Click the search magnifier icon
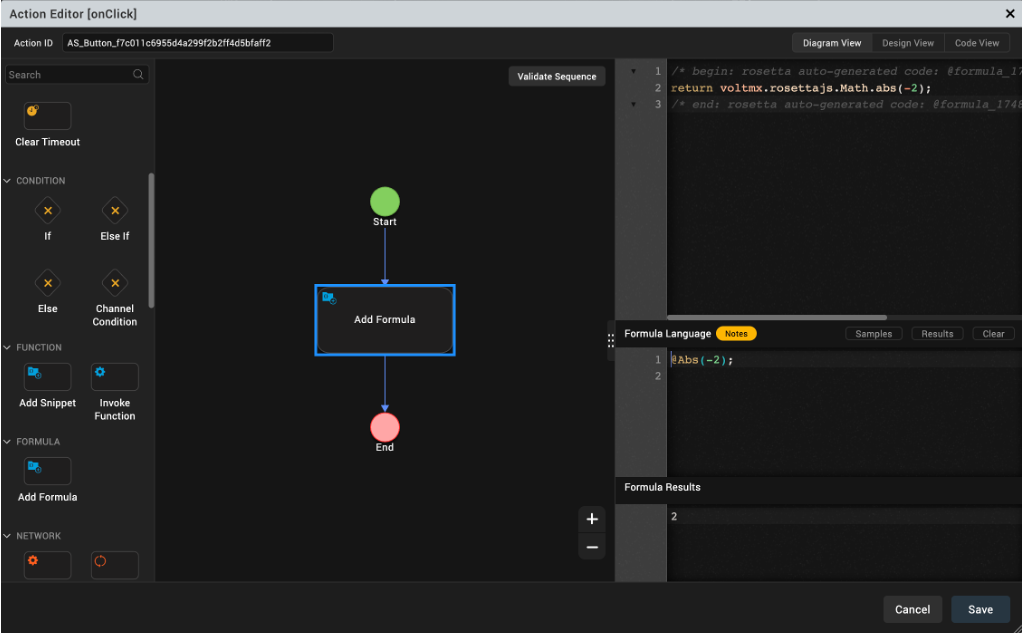This screenshot has width=1022, height=634. click(x=138, y=74)
